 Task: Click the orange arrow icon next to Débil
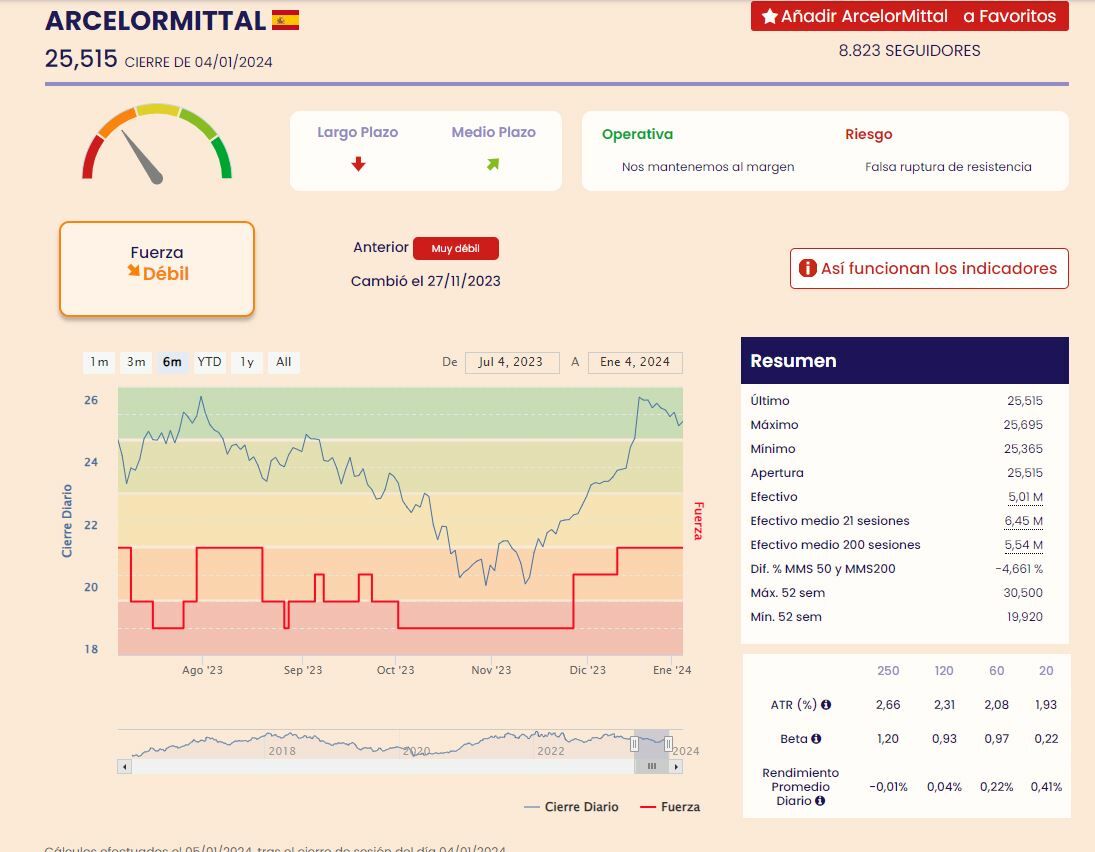[133, 271]
